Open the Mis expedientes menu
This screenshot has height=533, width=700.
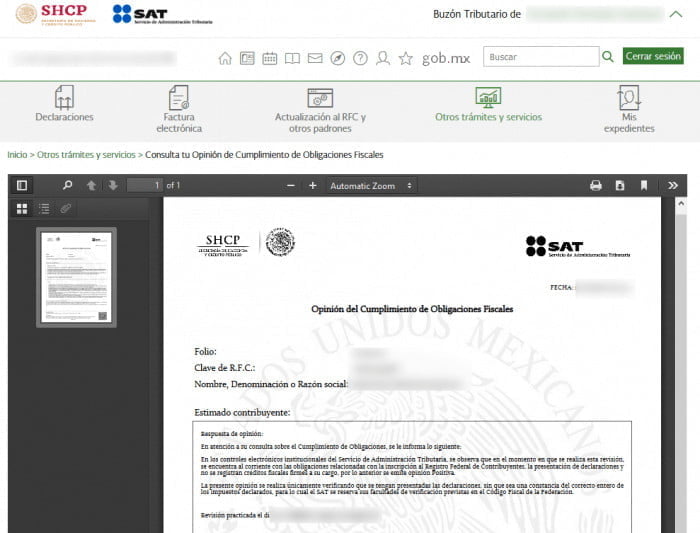(629, 109)
